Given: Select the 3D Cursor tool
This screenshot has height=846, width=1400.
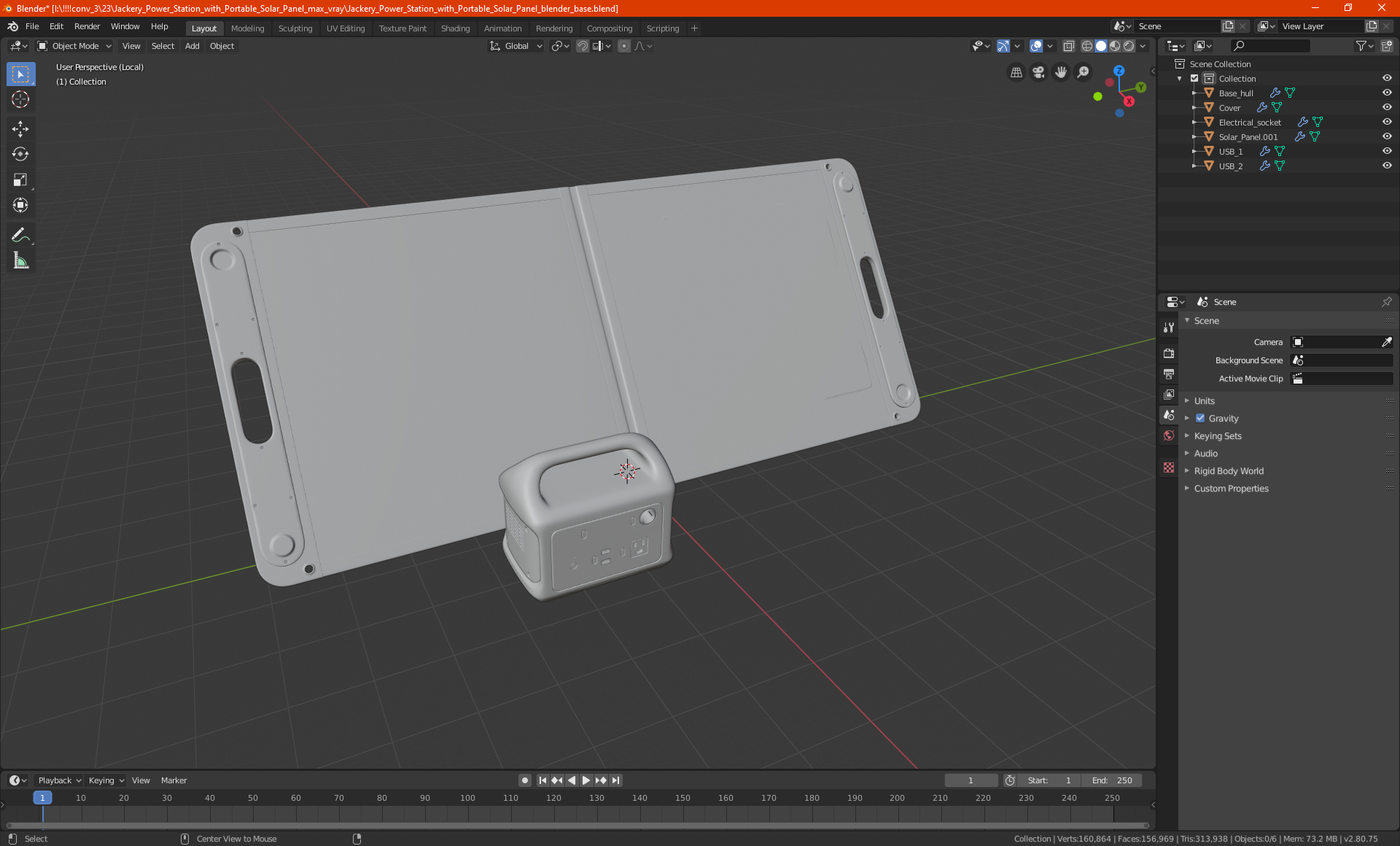Looking at the screenshot, I should pos(20,100).
